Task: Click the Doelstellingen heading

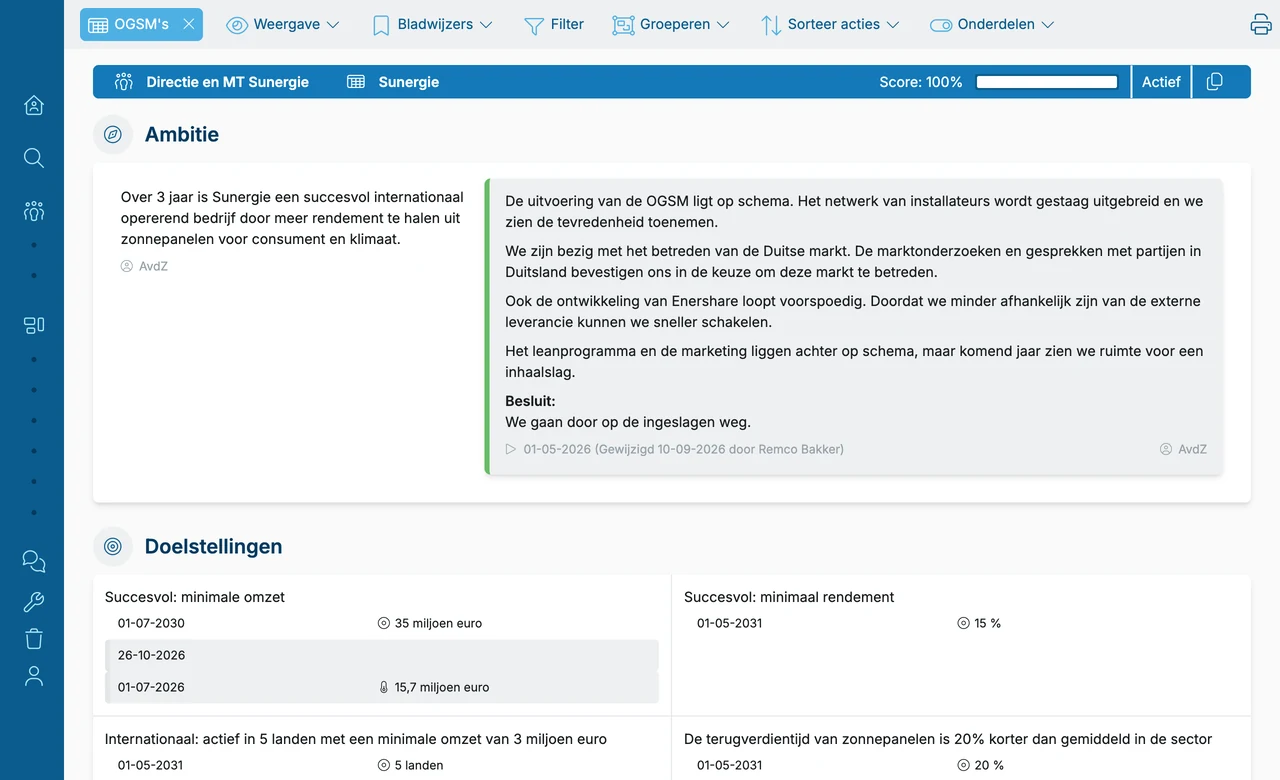Action: click(x=214, y=546)
